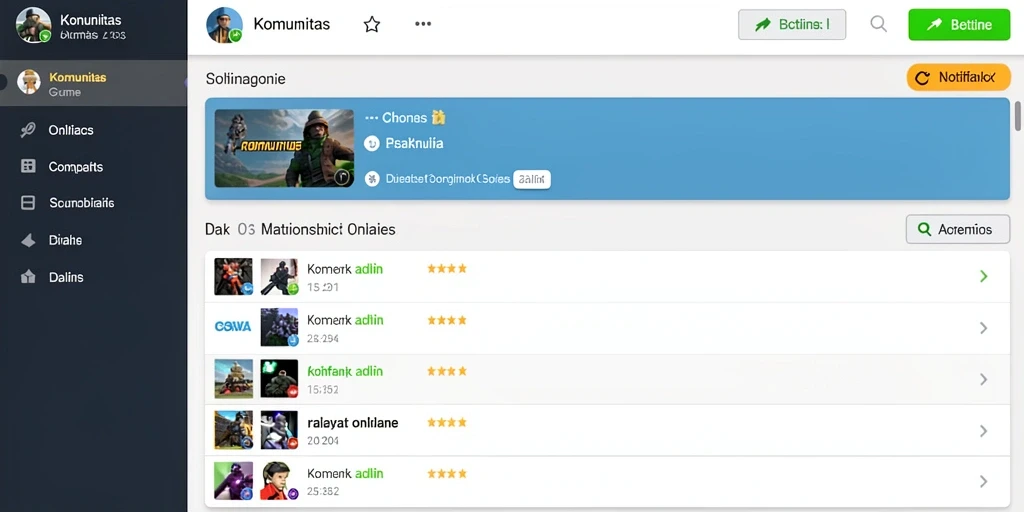The height and width of the screenshot is (512, 1024).
Task: Click the header avatar next to Komunitas title
Action: coord(225,25)
